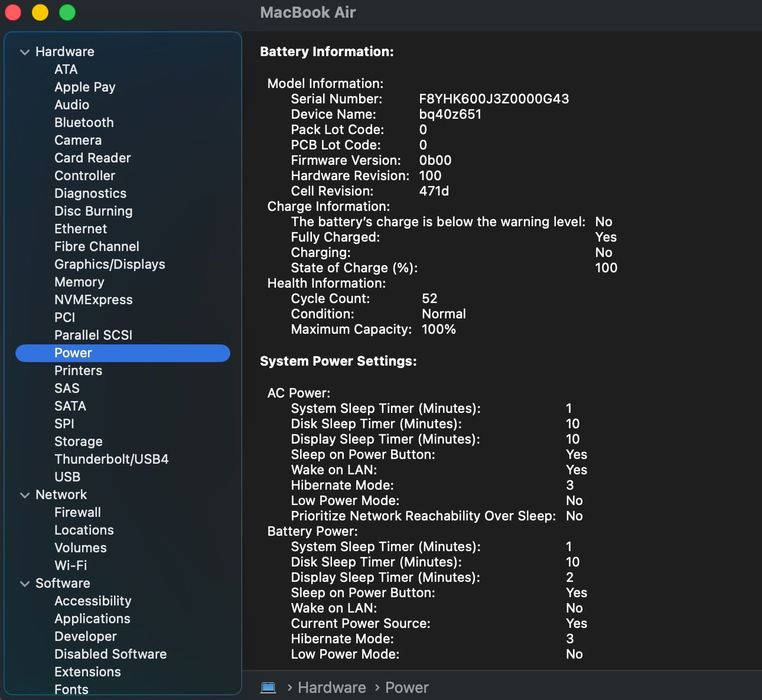Select Disabled Software in the sidebar
Image resolution: width=762 pixels, height=700 pixels.
(110, 654)
